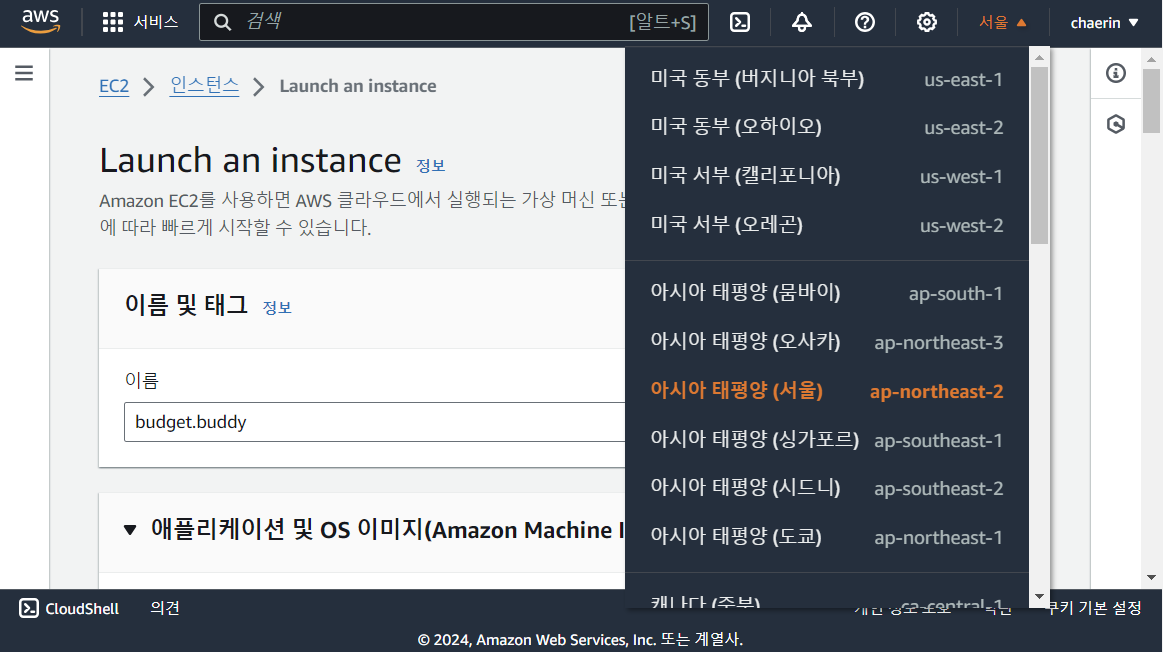Open 쿠키 기본 설정 in footer
1163x652 pixels.
click(x=1094, y=608)
